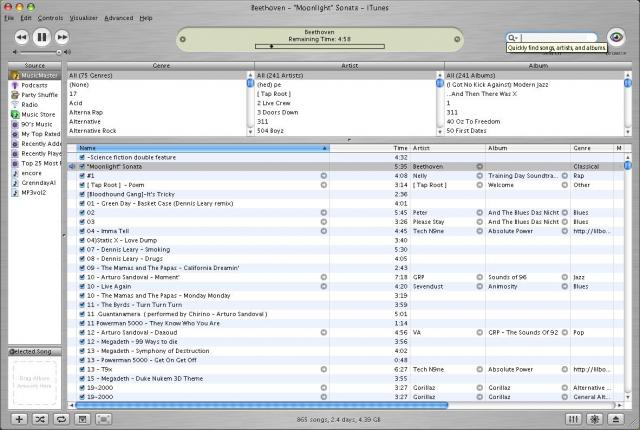
Task: Open the equalizer window
Action: [573, 419]
